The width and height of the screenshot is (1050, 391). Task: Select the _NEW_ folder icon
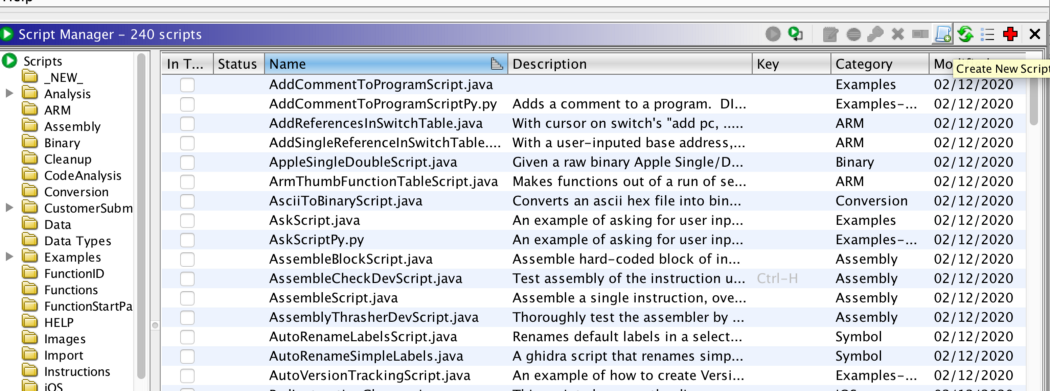tap(29, 78)
